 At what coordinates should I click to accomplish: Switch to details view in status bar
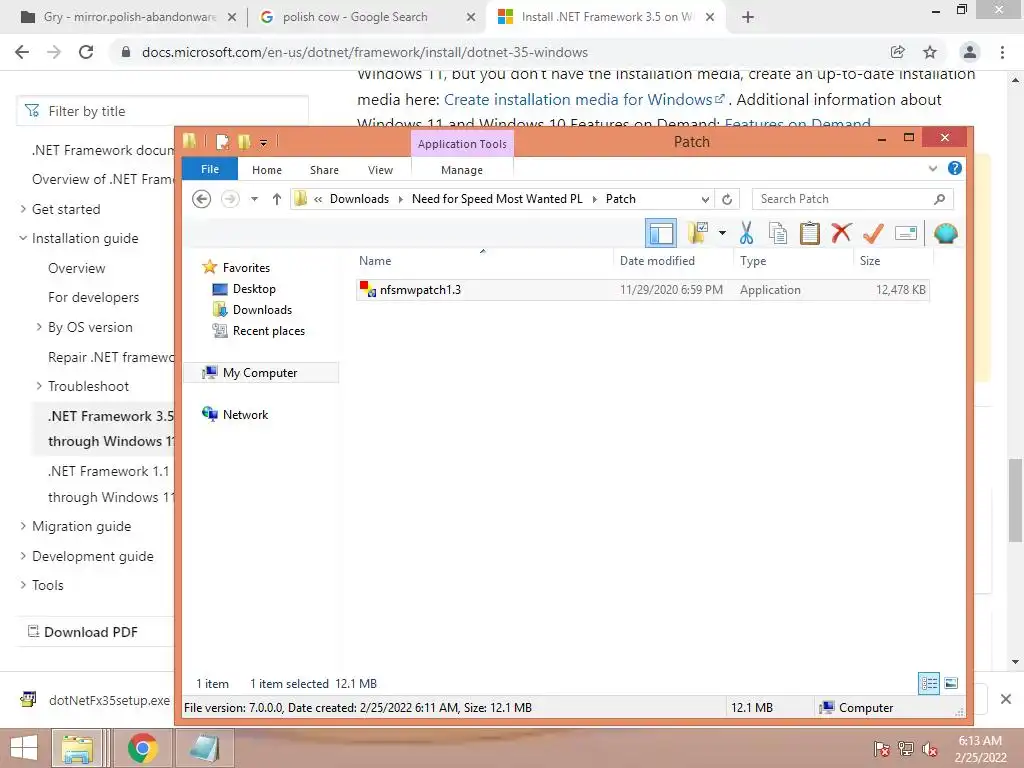pyautogui.click(x=929, y=684)
